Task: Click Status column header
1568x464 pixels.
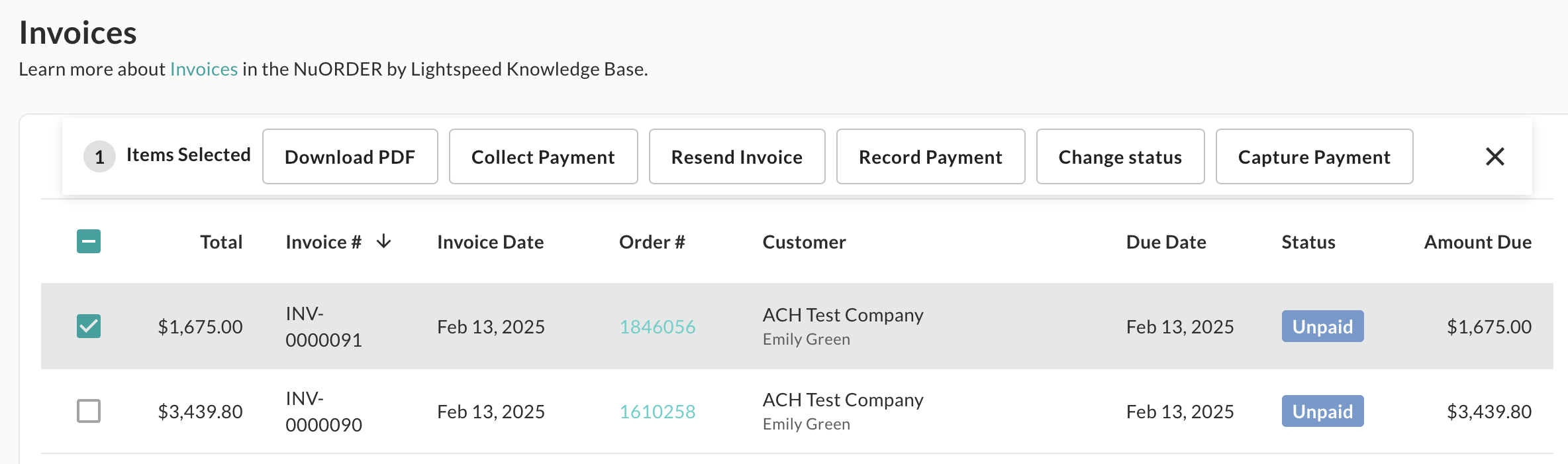Action: [1308, 242]
